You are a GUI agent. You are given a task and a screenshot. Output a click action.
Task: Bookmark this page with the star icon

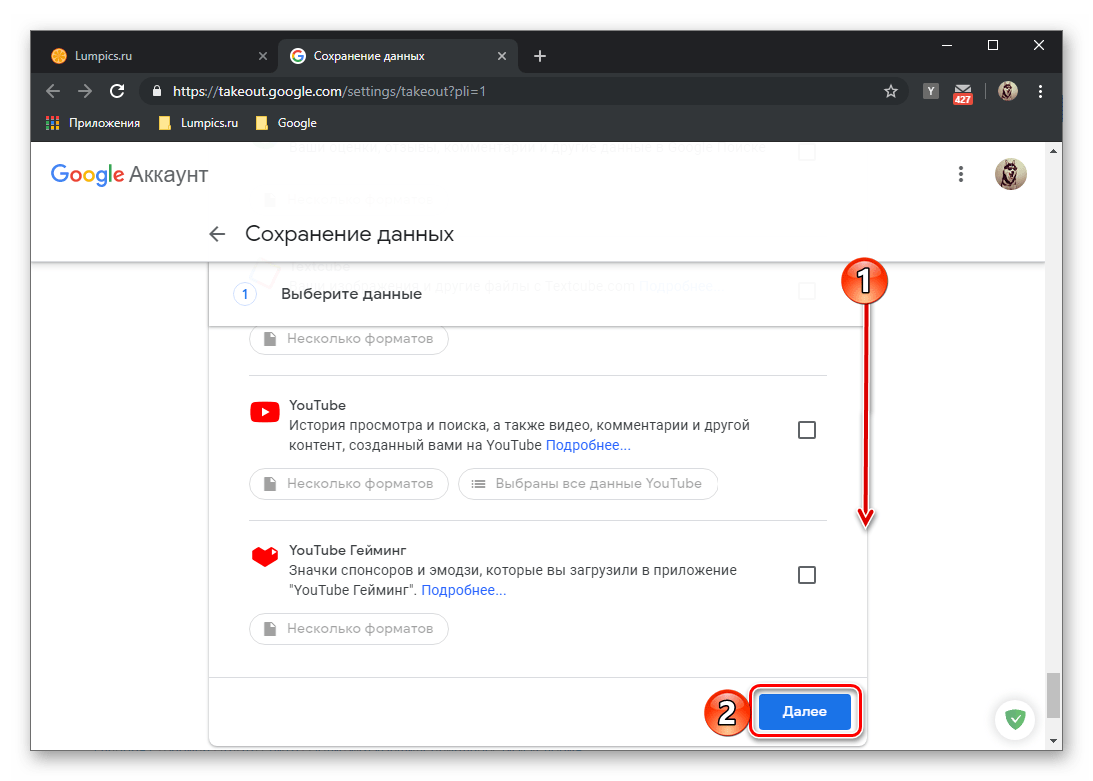(x=890, y=91)
